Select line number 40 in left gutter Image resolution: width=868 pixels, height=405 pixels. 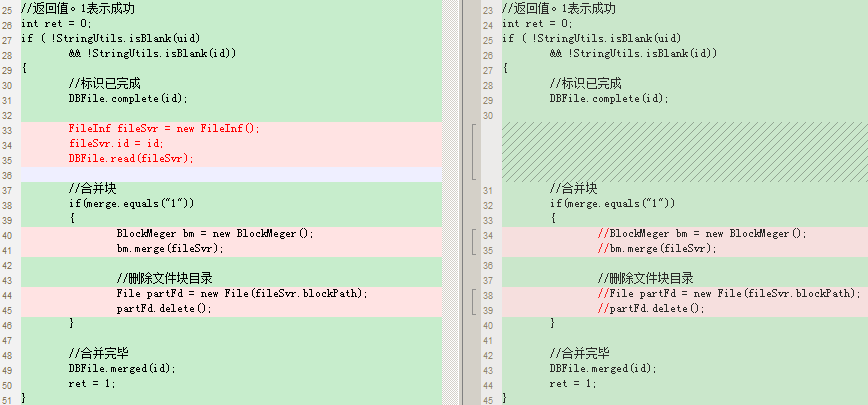(7, 235)
